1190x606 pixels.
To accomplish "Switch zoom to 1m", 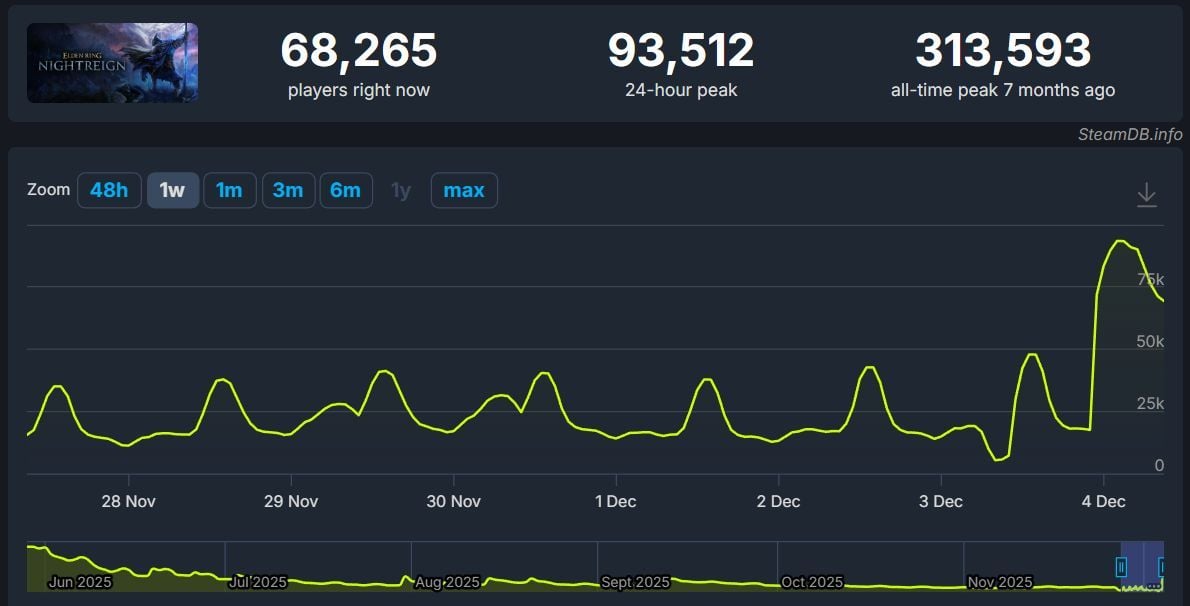I will [229, 190].
